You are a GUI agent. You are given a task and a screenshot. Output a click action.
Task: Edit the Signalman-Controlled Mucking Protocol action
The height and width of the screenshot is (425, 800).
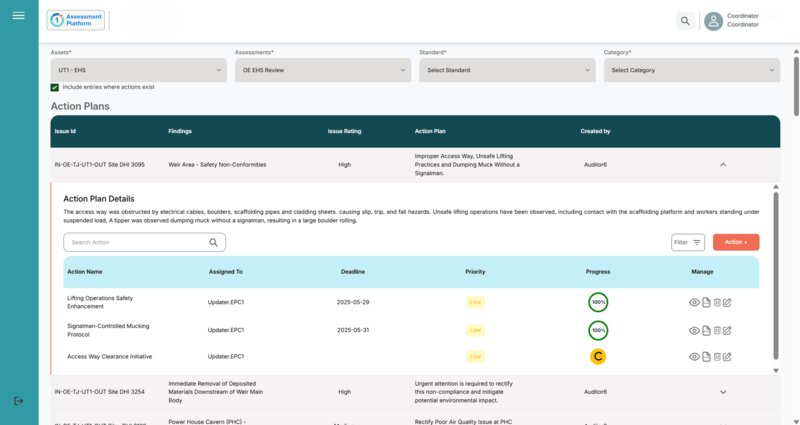pyautogui.click(x=727, y=330)
